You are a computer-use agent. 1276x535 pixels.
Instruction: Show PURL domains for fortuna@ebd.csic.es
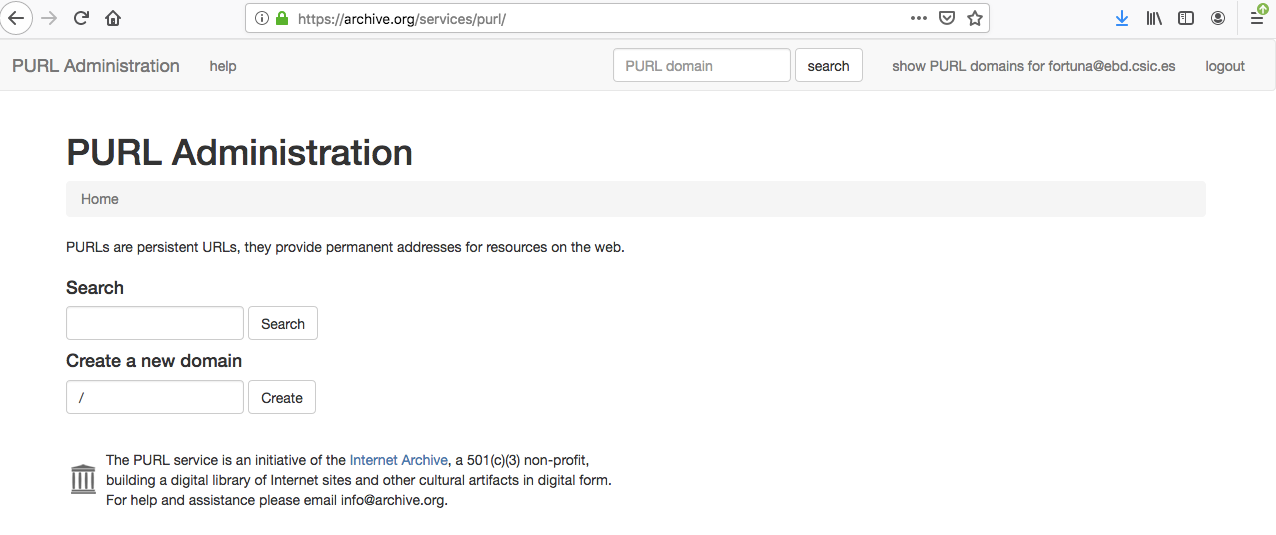click(1034, 66)
